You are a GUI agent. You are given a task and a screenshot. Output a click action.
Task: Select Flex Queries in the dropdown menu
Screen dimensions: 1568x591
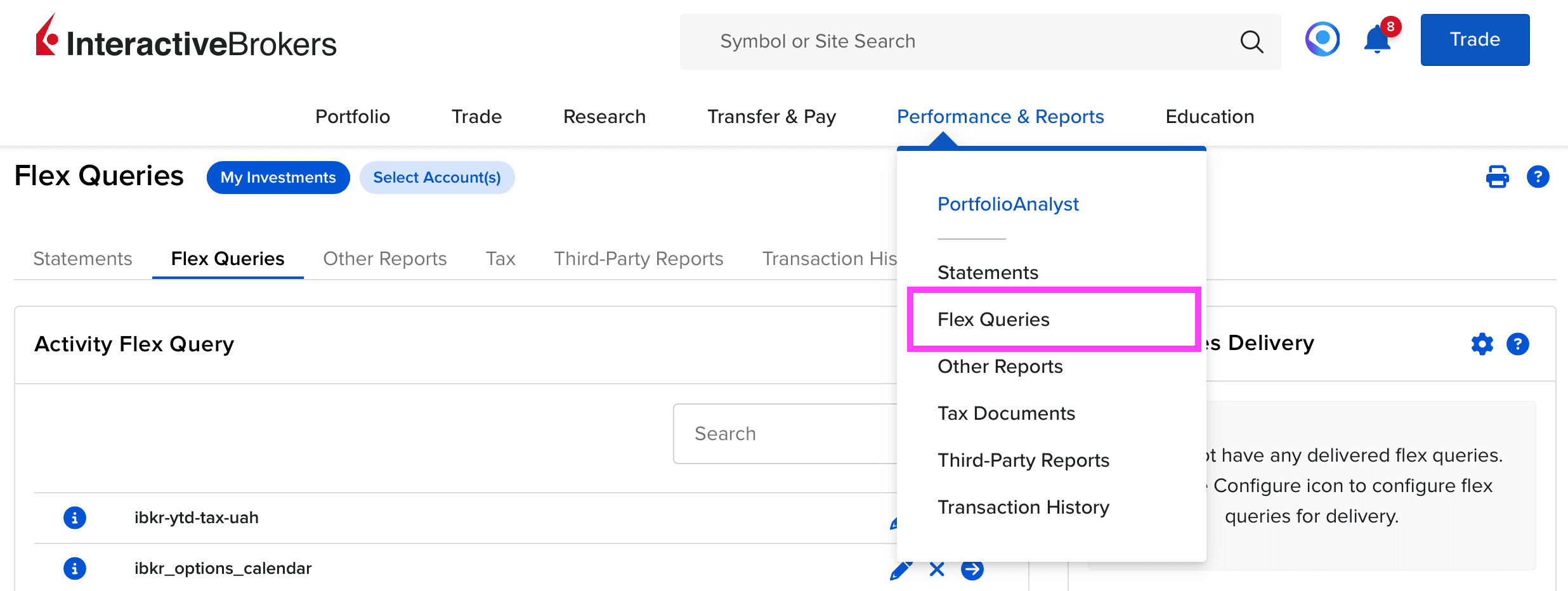tap(993, 320)
